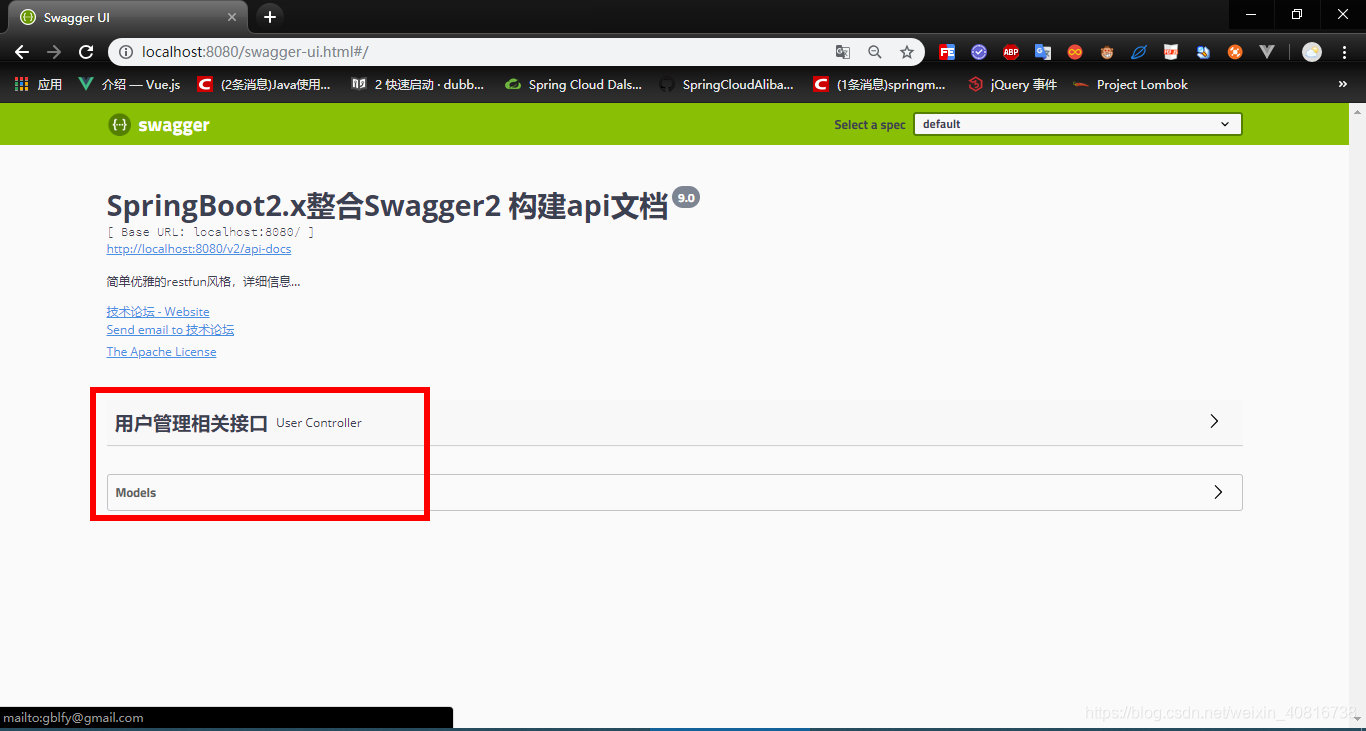
Task: Open the Java使用 CSDN bookmark
Action: click(265, 85)
